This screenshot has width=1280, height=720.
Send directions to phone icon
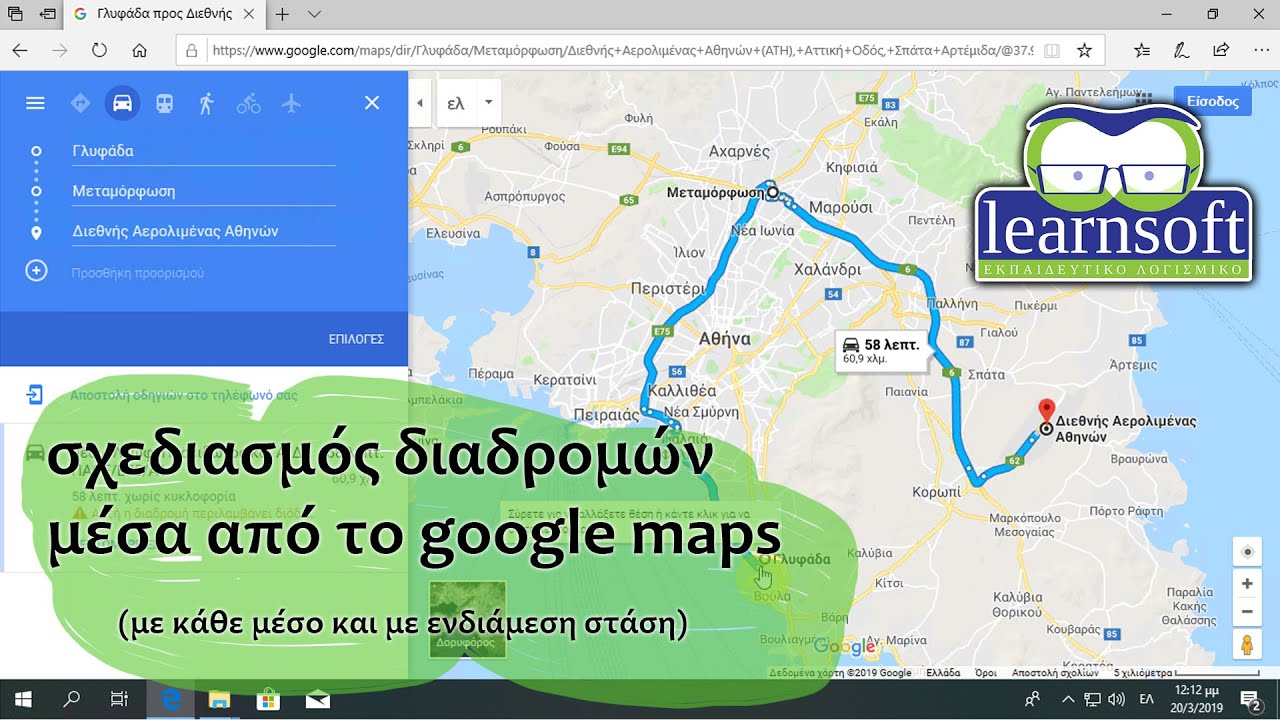point(35,394)
